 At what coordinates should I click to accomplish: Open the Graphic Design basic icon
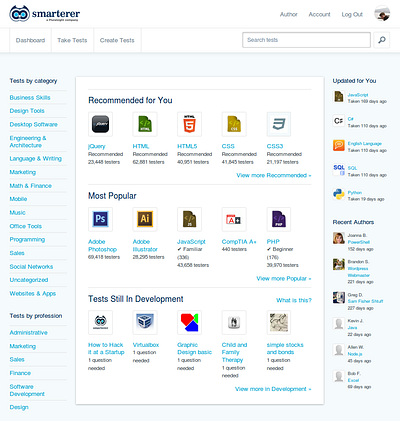click(189, 322)
